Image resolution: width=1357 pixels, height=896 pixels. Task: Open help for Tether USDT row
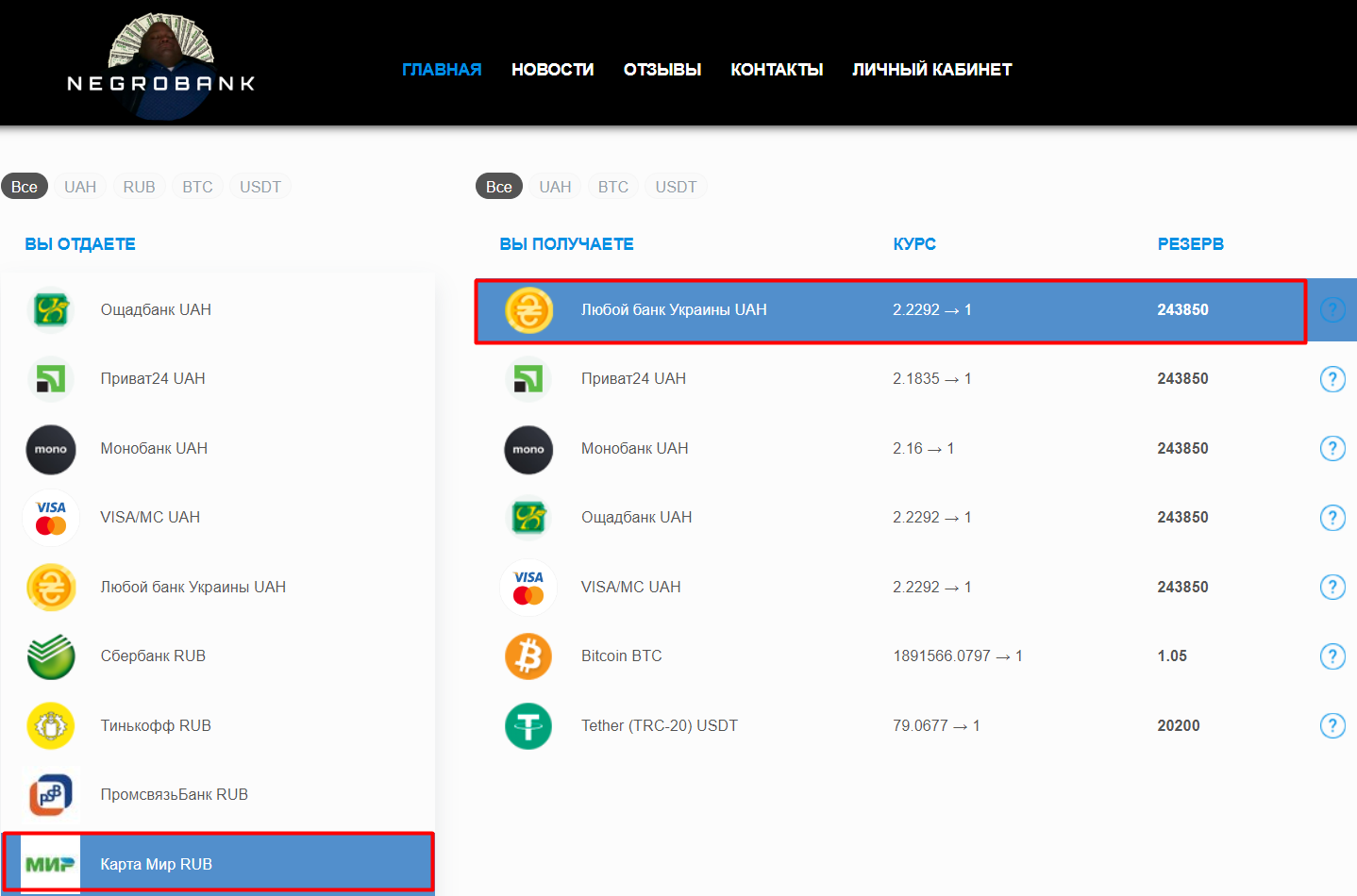[1332, 725]
